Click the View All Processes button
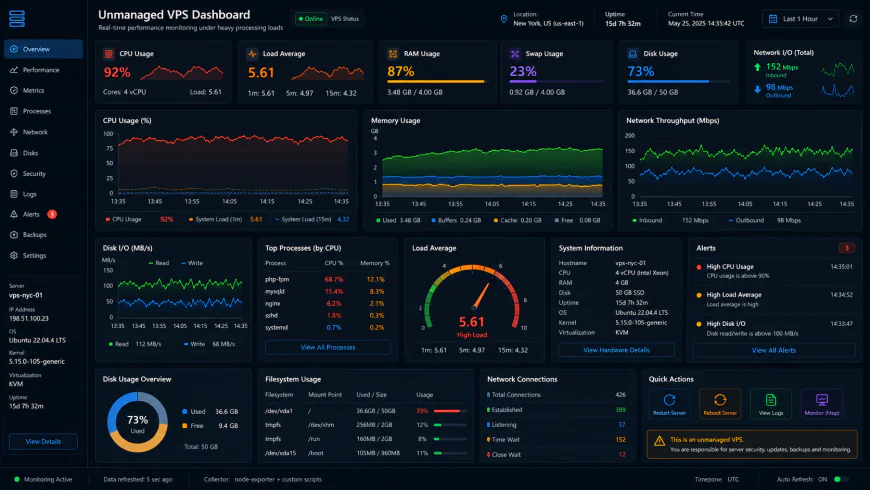The height and width of the screenshot is (490, 870). coord(328,347)
